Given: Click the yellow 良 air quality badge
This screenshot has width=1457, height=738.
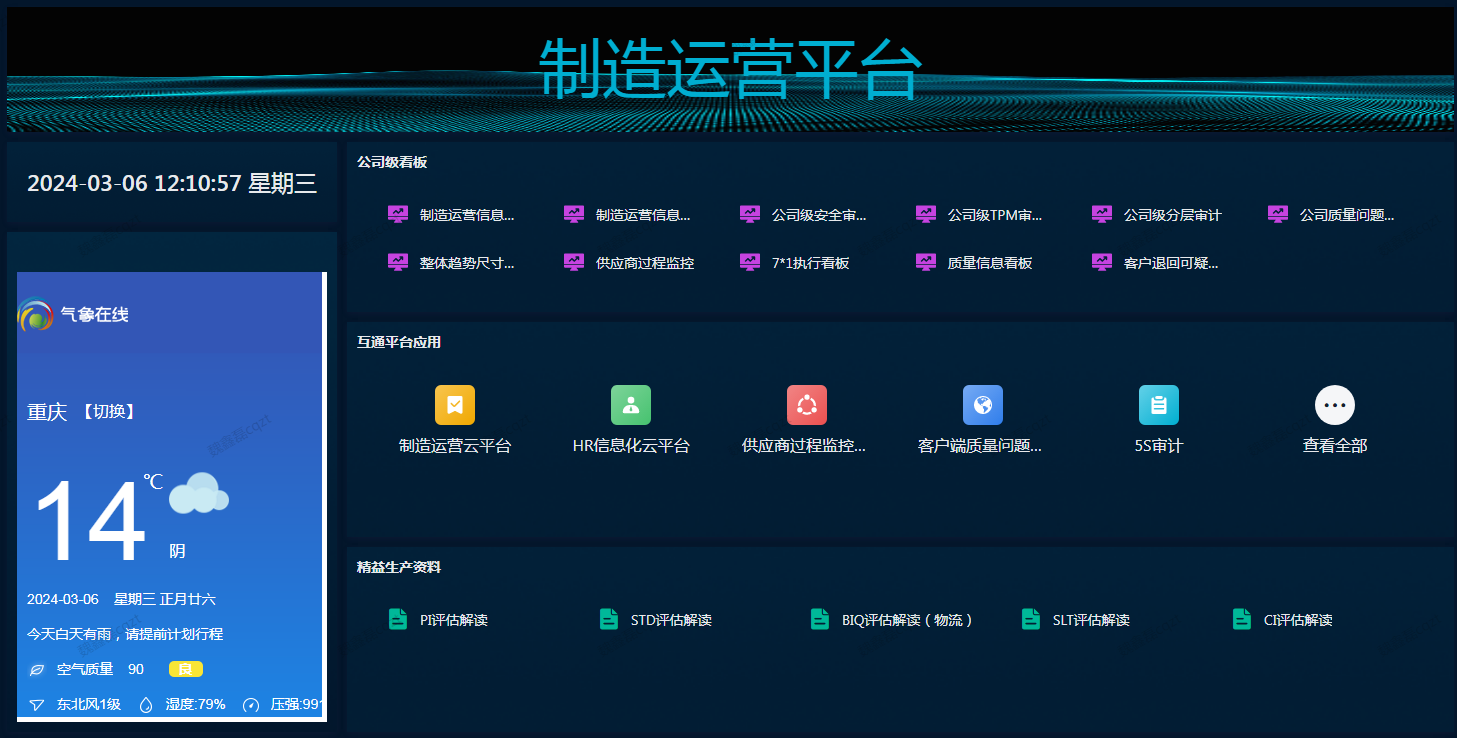Looking at the screenshot, I should [185, 669].
